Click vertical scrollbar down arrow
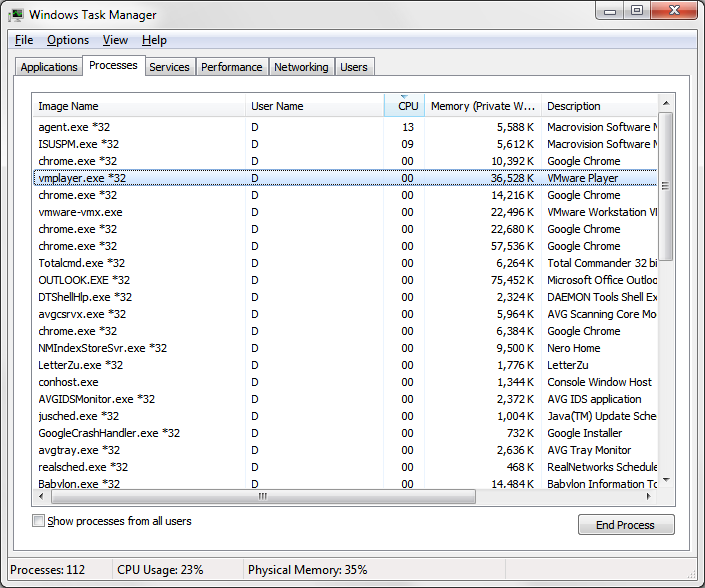Viewport: 705px width, 588px height. pyautogui.click(x=665, y=478)
